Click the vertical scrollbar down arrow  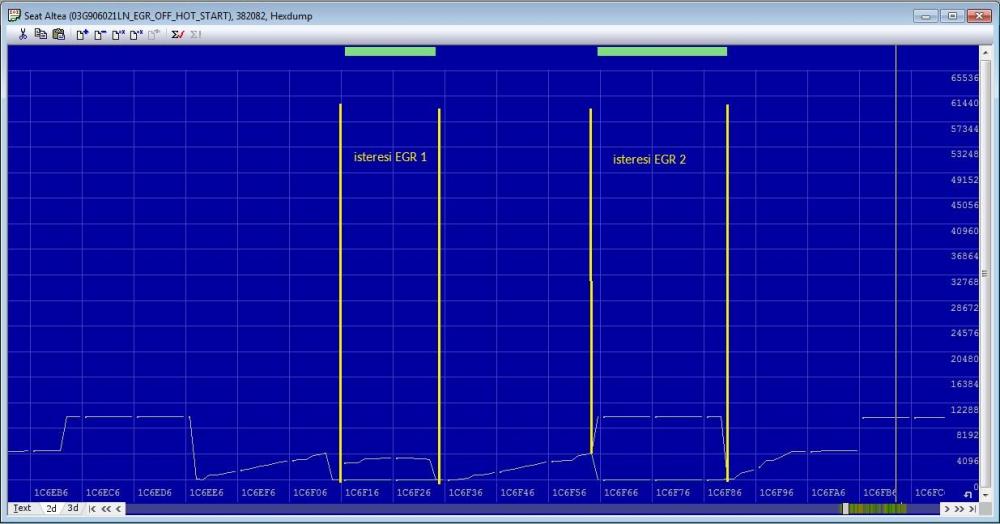pos(985,494)
